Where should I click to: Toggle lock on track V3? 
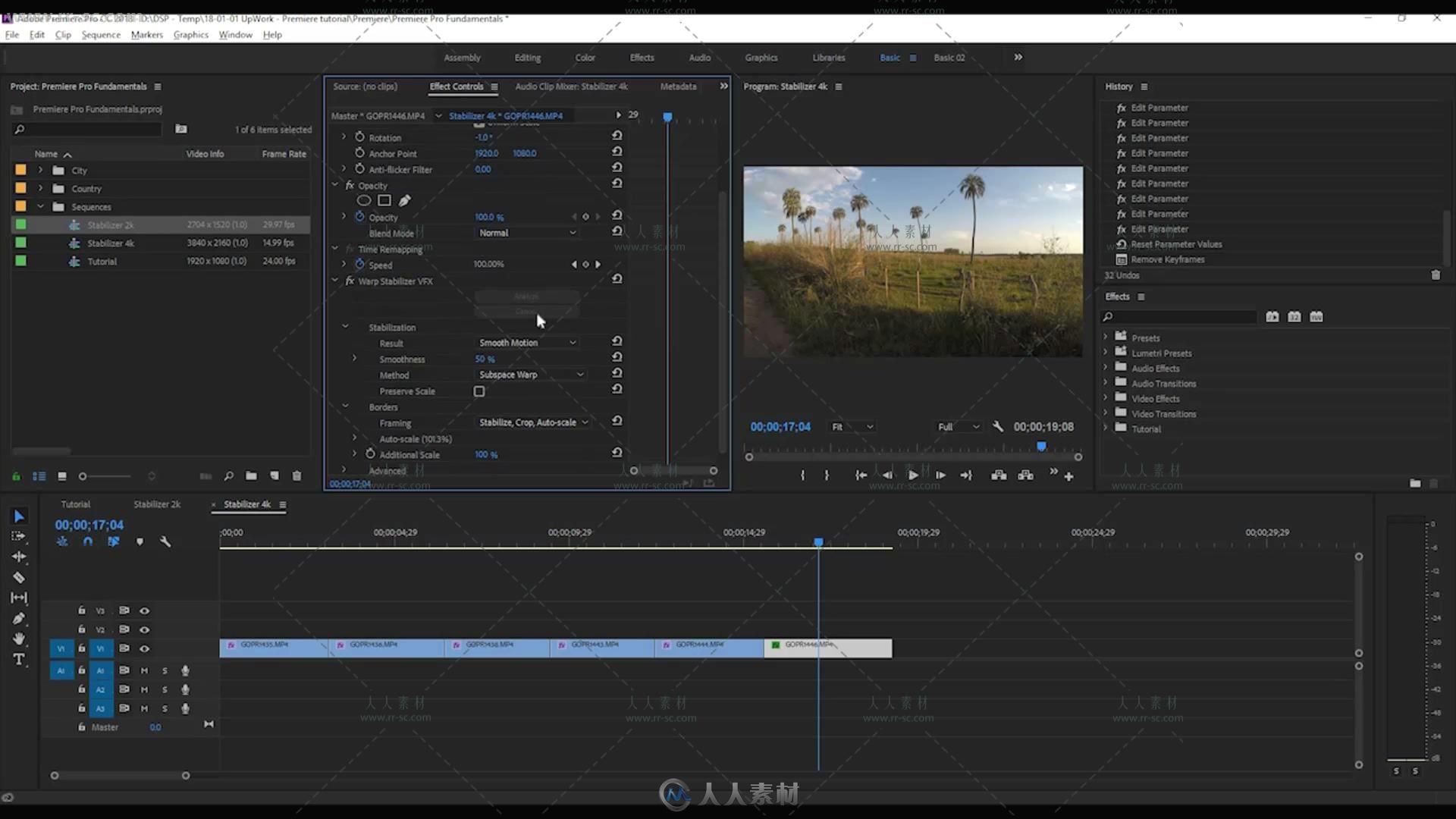81,610
